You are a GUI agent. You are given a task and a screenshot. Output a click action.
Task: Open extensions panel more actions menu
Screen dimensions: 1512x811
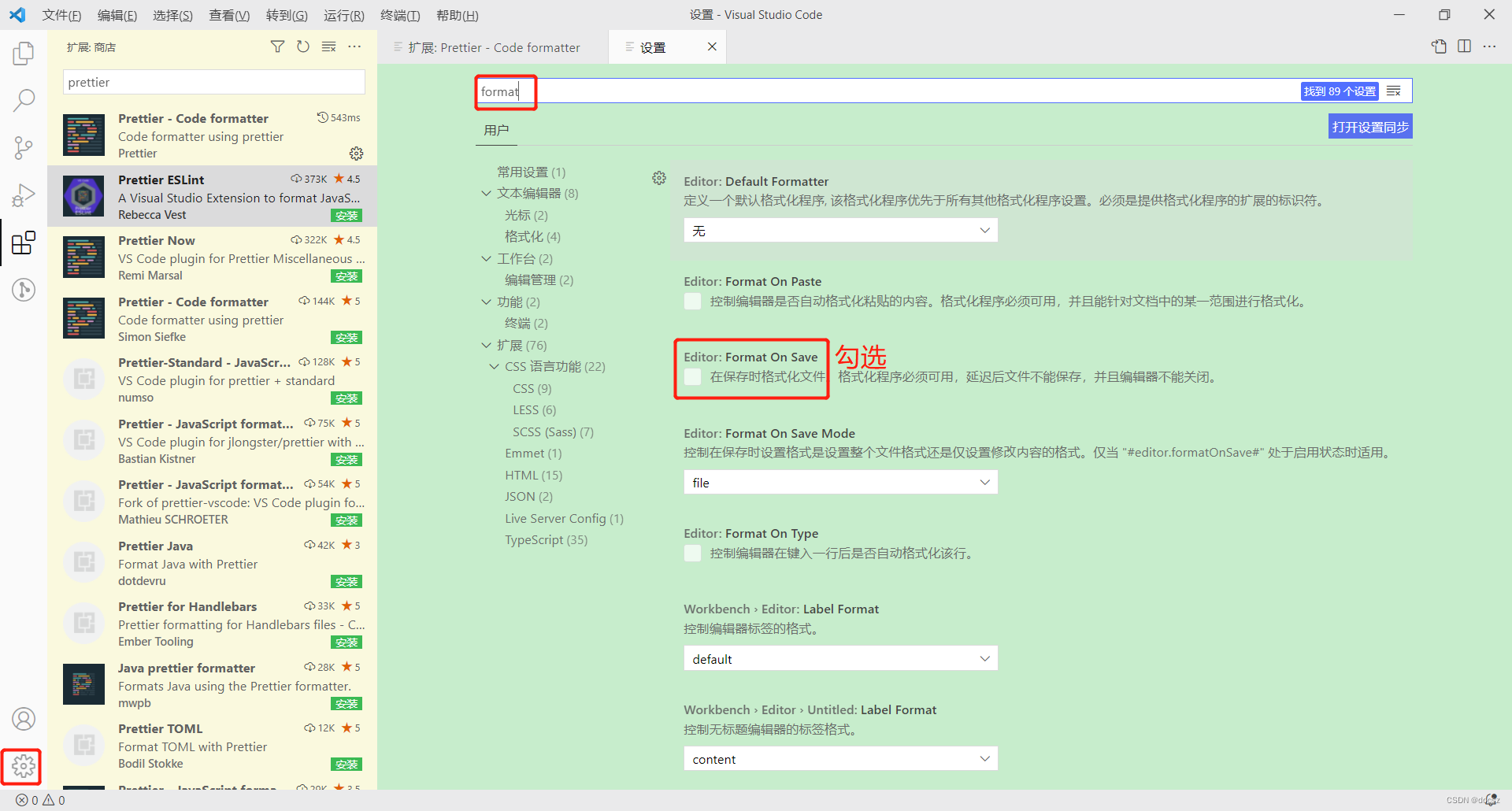pyautogui.click(x=354, y=47)
